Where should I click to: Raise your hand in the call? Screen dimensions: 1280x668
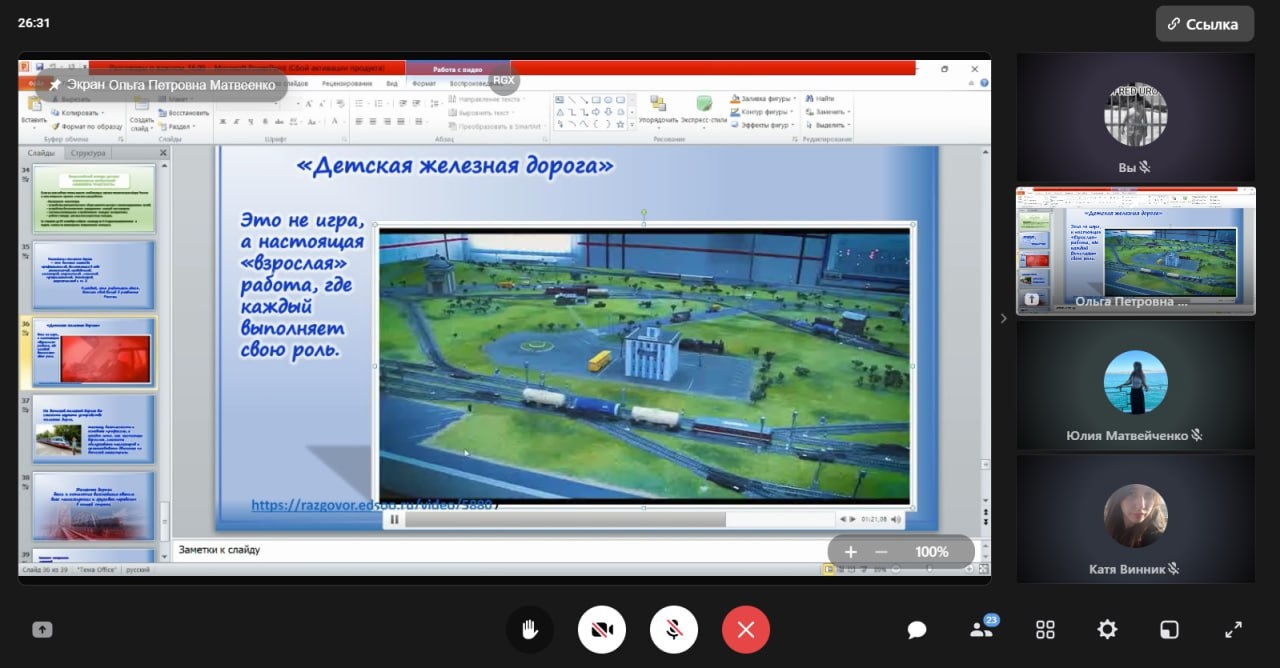pos(530,629)
